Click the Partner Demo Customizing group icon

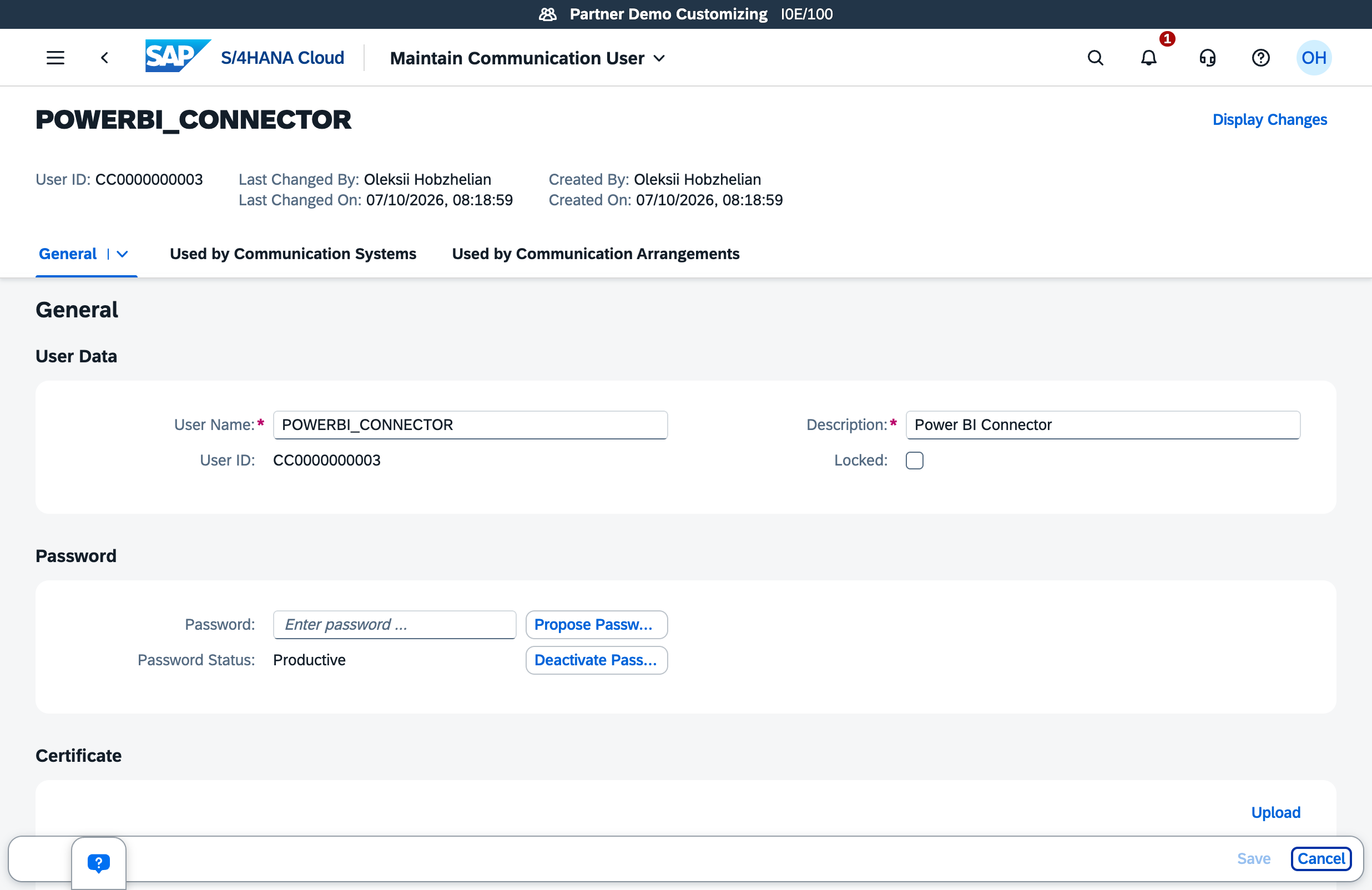click(x=548, y=14)
